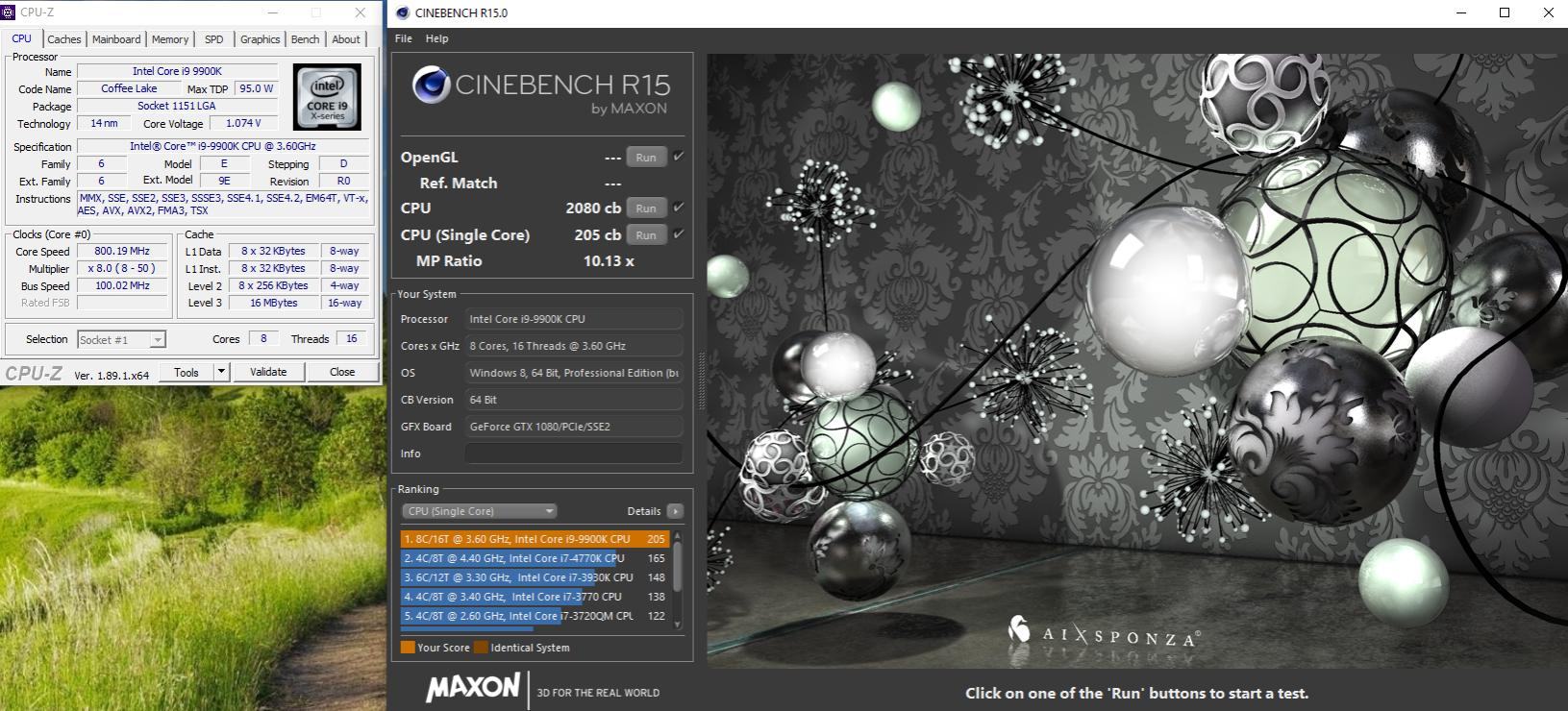Click the Max TDP value 95.0 W

[257, 88]
